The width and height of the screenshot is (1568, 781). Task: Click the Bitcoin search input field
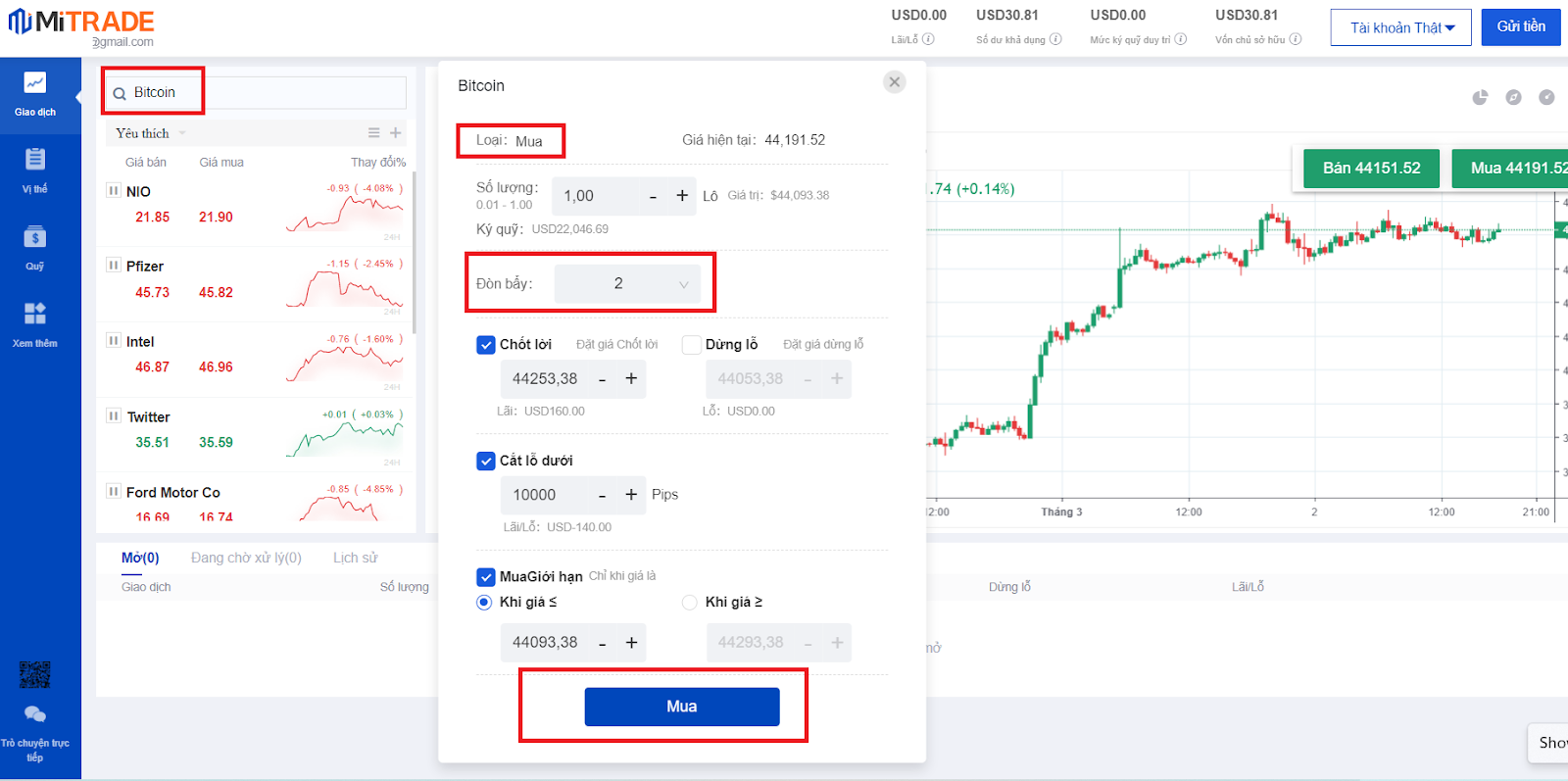pos(256,92)
